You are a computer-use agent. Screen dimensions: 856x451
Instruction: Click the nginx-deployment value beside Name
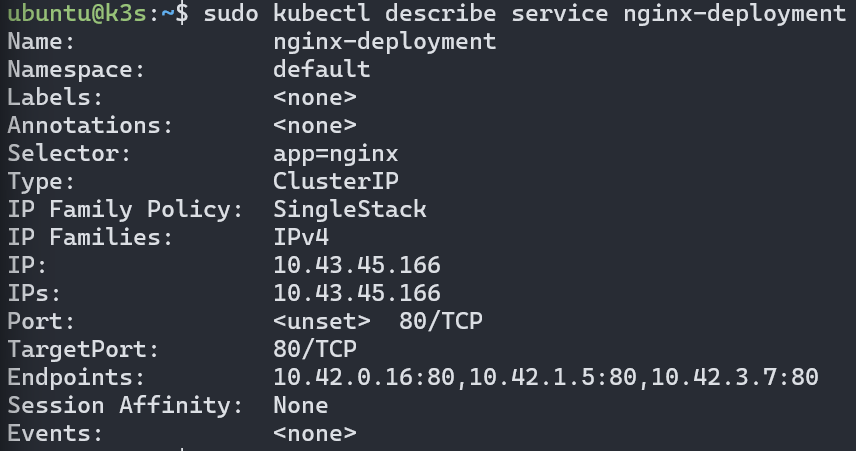pos(384,42)
